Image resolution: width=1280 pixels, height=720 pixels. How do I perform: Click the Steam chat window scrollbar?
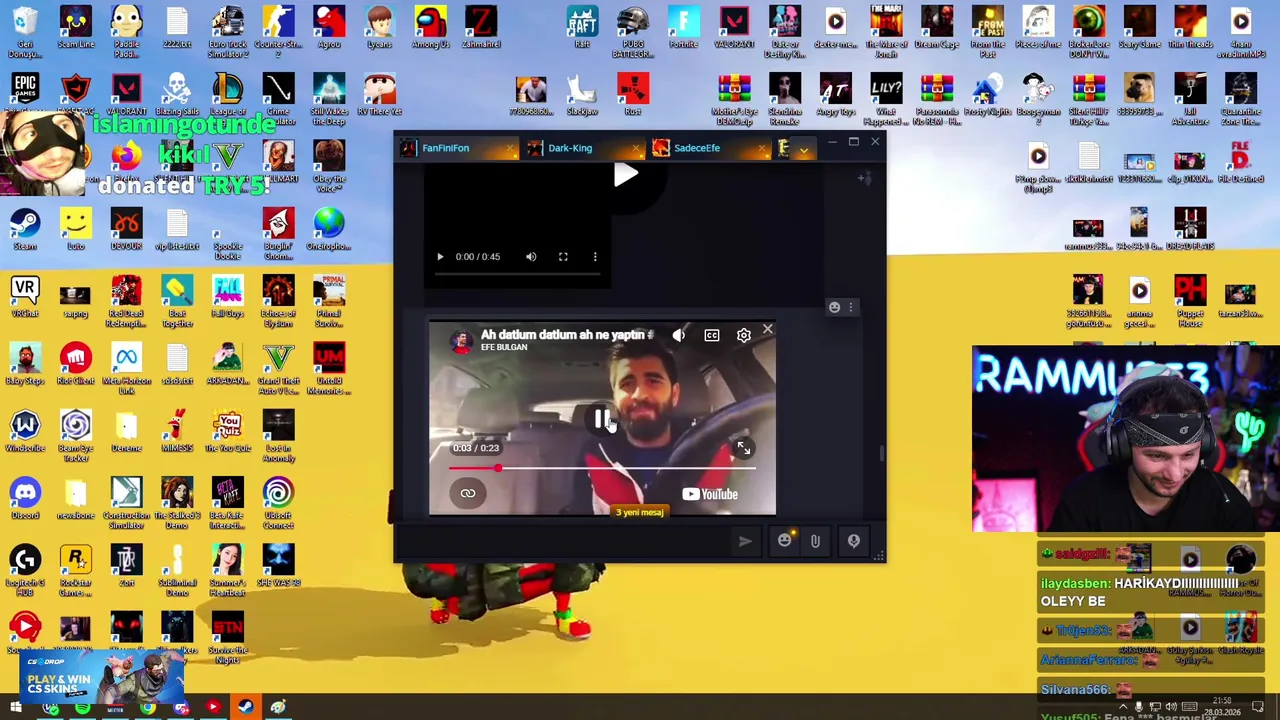(x=881, y=453)
